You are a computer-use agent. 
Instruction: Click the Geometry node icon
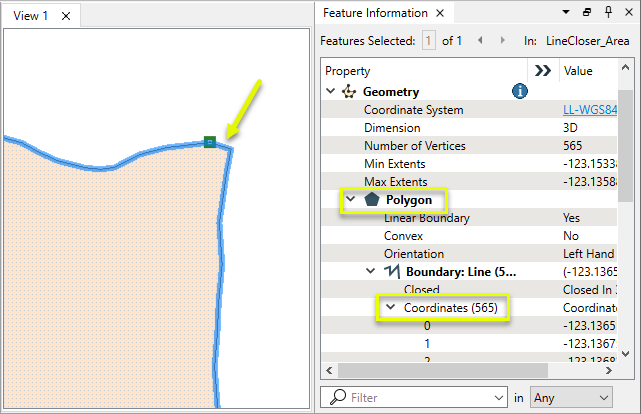click(x=349, y=91)
